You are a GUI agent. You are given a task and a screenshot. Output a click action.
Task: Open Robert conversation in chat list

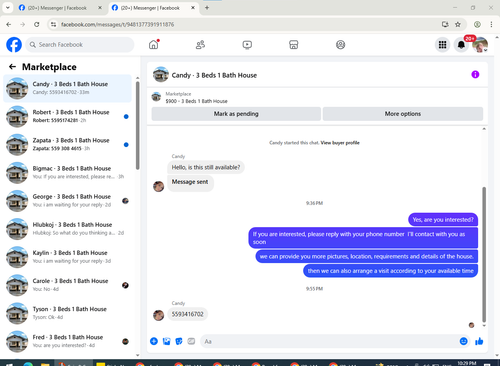coord(67,116)
